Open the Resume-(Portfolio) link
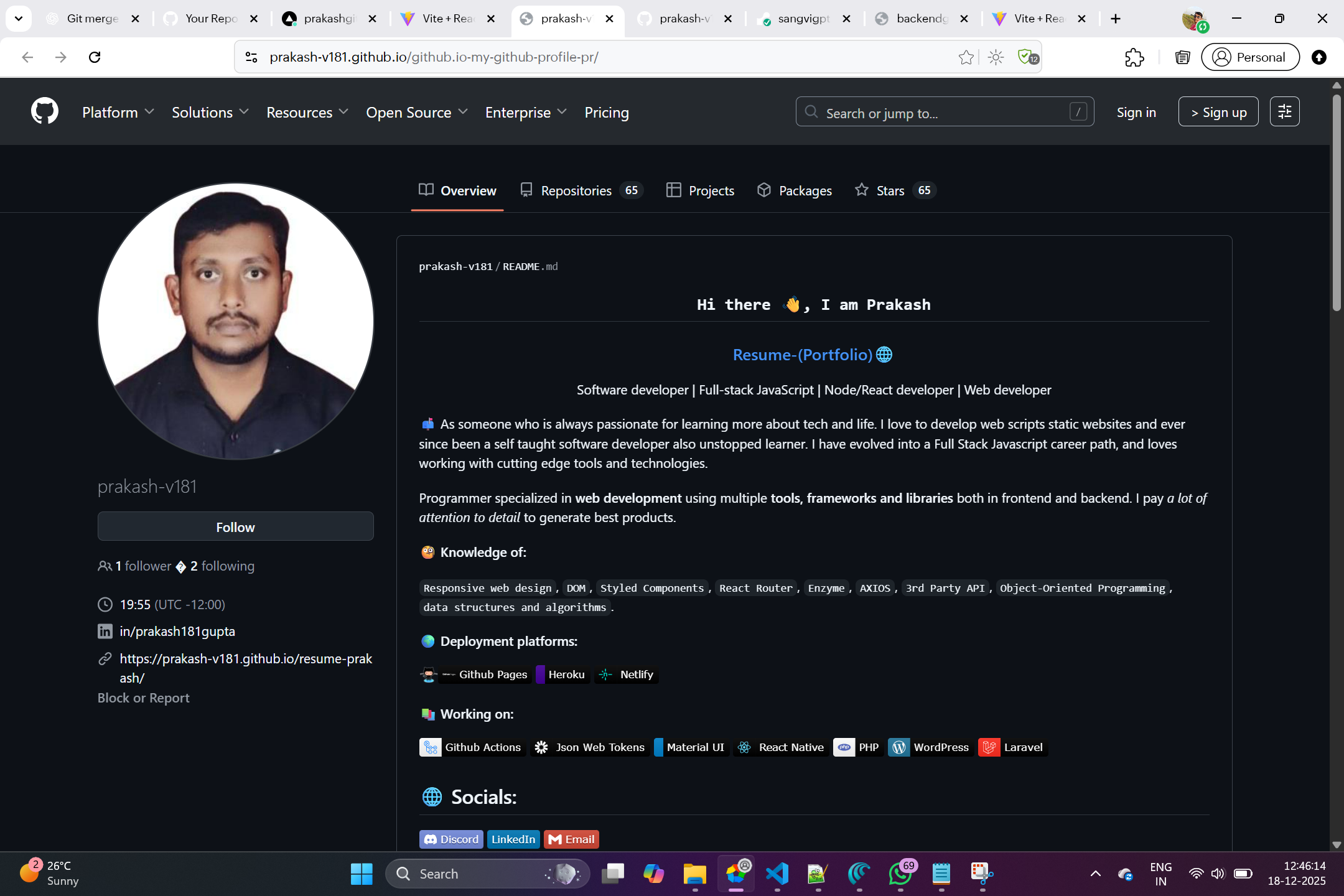This screenshot has height=896, width=1344. (x=802, y=354)
